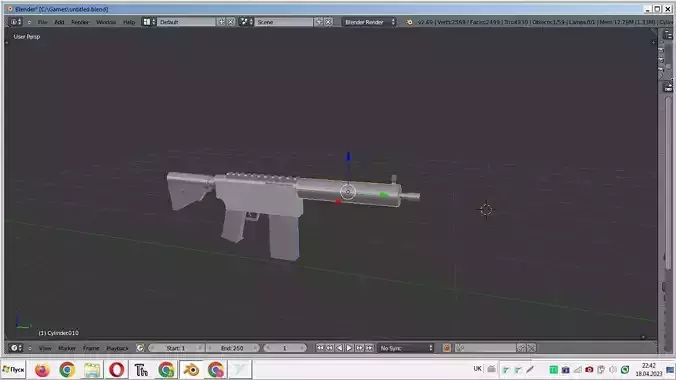
Task: Add a new scene
Action: [x=319, y=22]
